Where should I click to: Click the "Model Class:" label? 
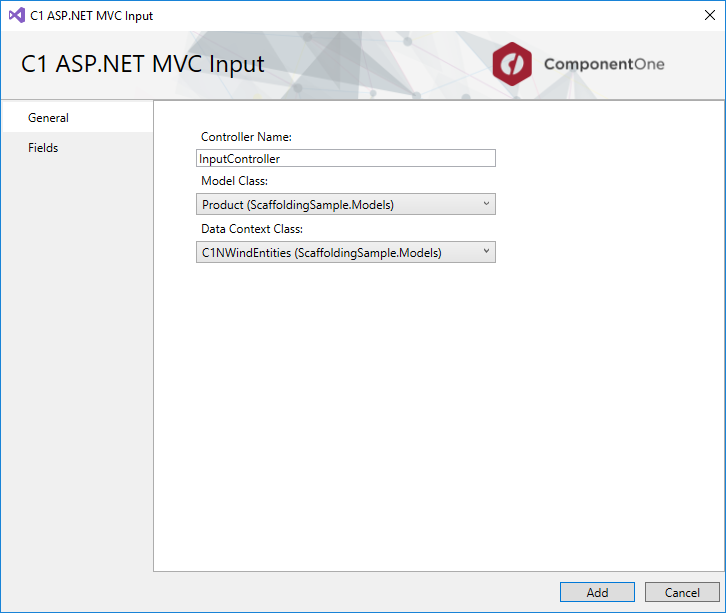pos(234,181)
